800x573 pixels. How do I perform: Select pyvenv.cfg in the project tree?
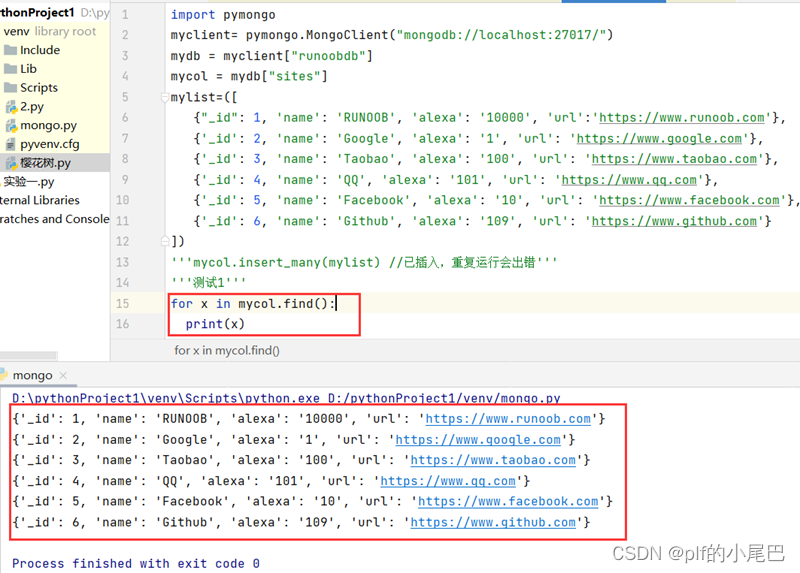tap(49, 144)
